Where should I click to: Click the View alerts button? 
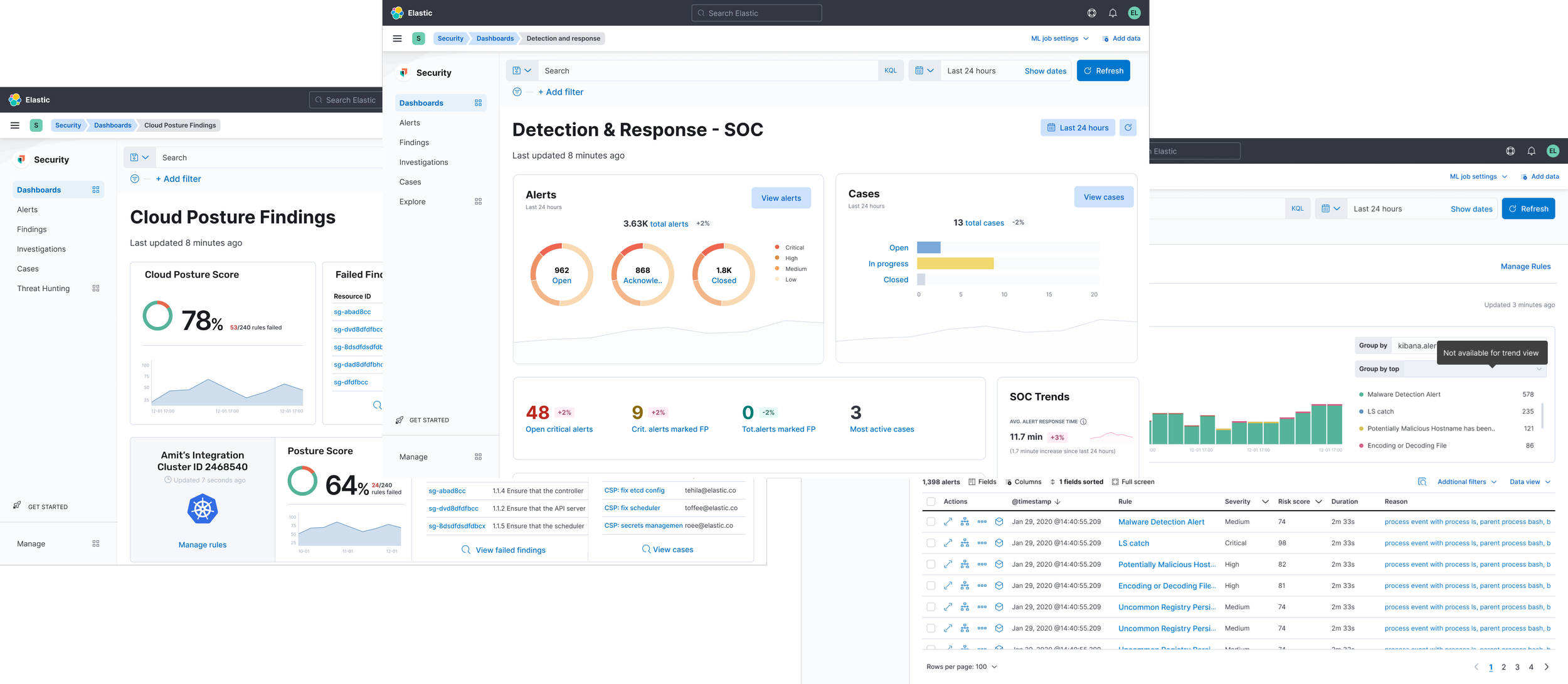pyautogui.click(x=781, y=198)
